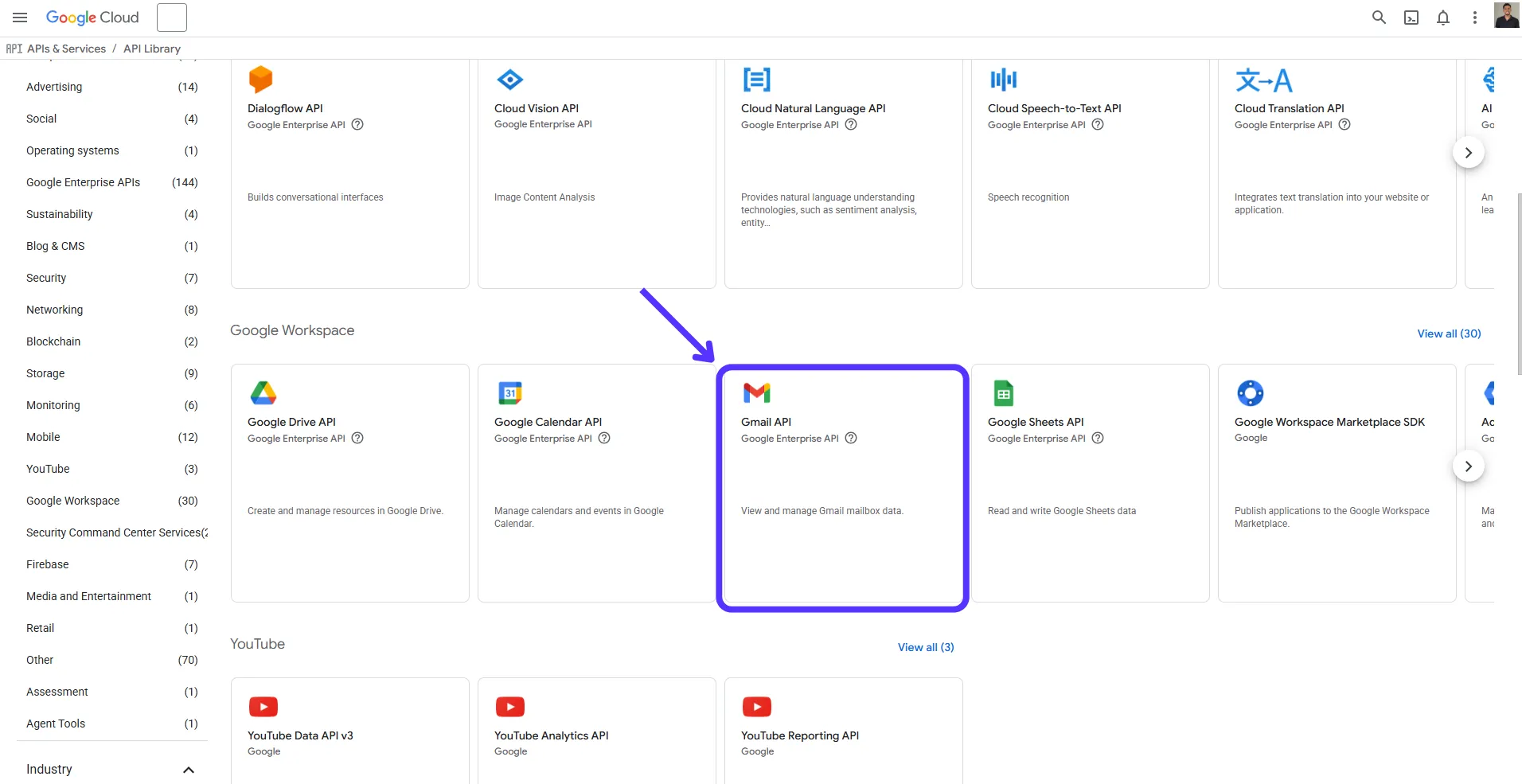Click the Cloud Vision API diamond icon
The width and height of the screenshot is (1522, 784).
click(x=509, y=80)
